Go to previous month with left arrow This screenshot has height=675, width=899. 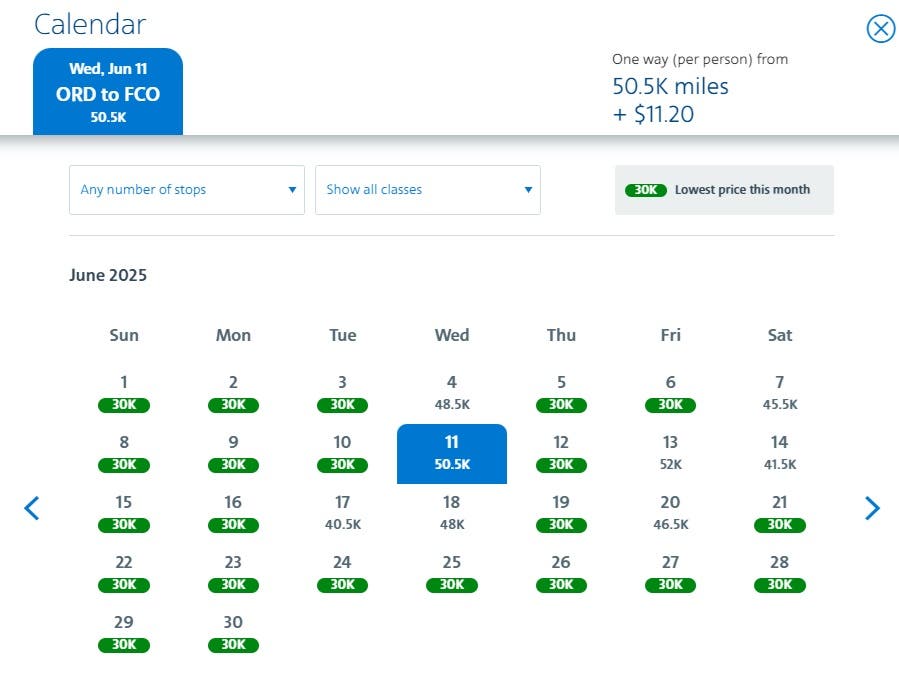(32, 508)
